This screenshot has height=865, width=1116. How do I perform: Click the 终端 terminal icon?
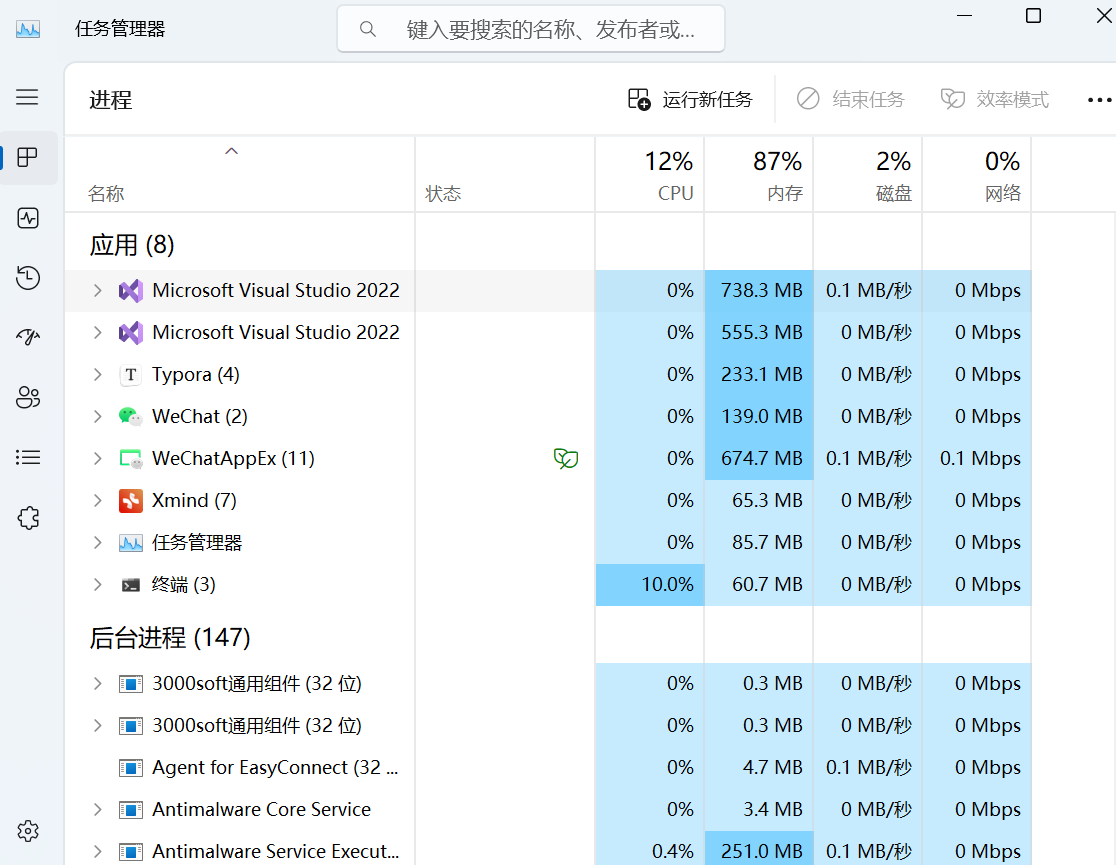tap(130, 585)
